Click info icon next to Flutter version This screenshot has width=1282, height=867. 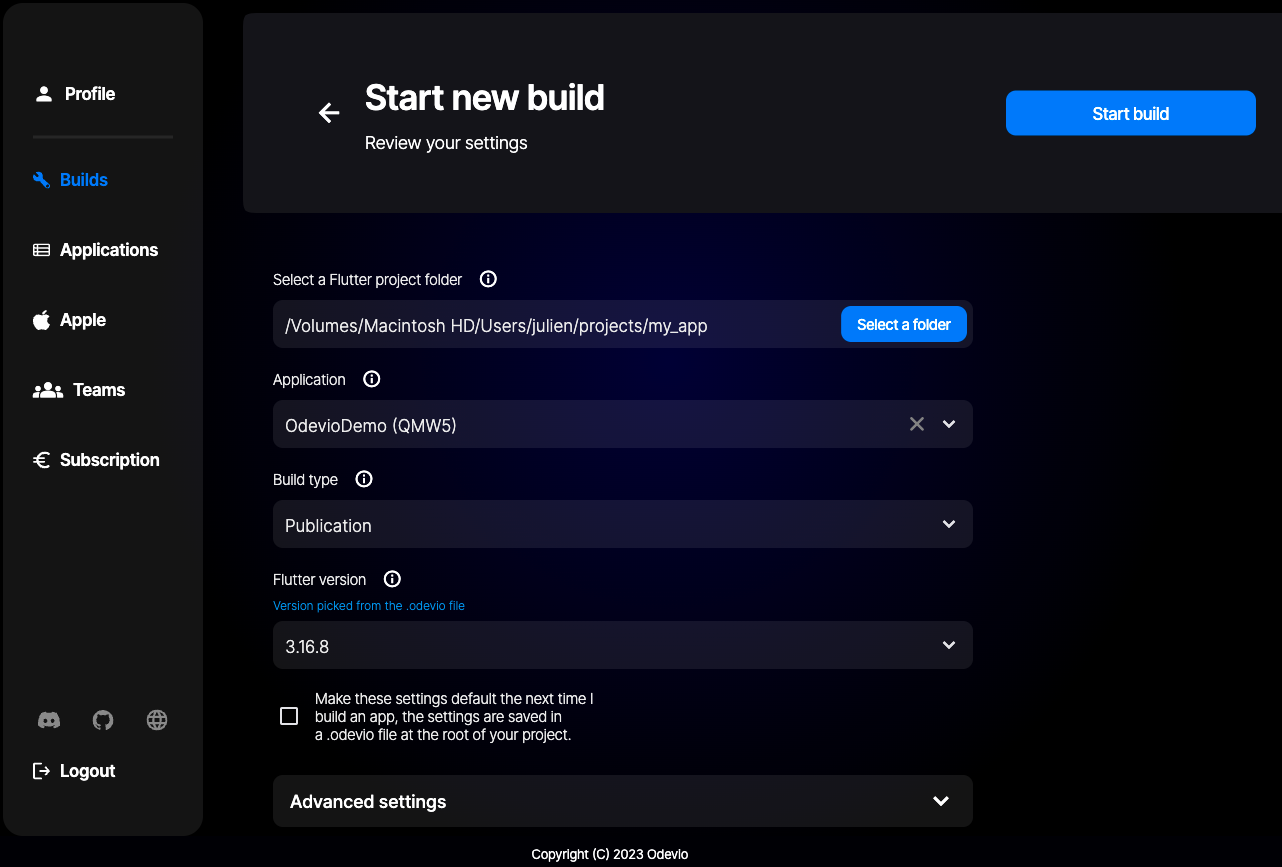click(x=392, y=579)
